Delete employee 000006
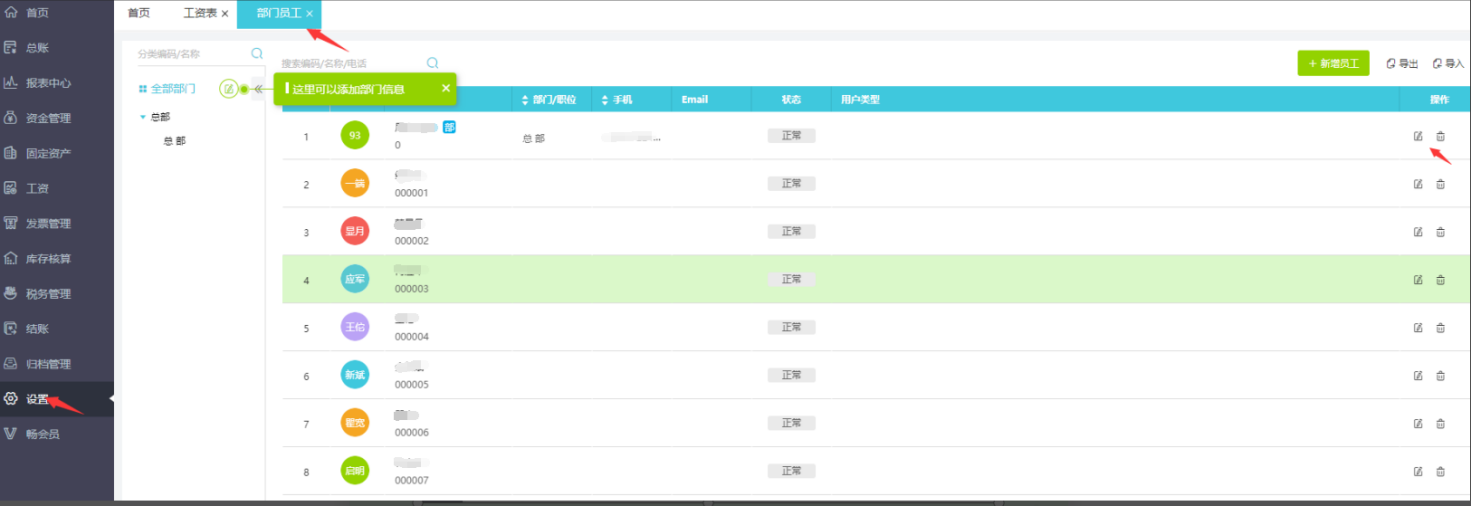1471x506 pixels. 1440,424
